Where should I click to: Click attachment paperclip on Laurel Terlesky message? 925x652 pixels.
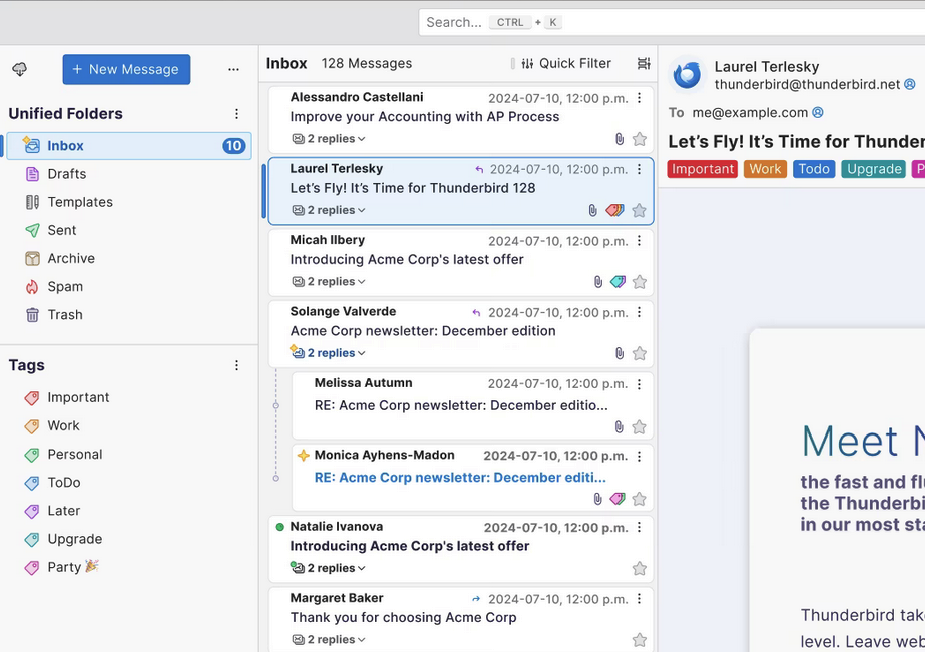point(592,211)
